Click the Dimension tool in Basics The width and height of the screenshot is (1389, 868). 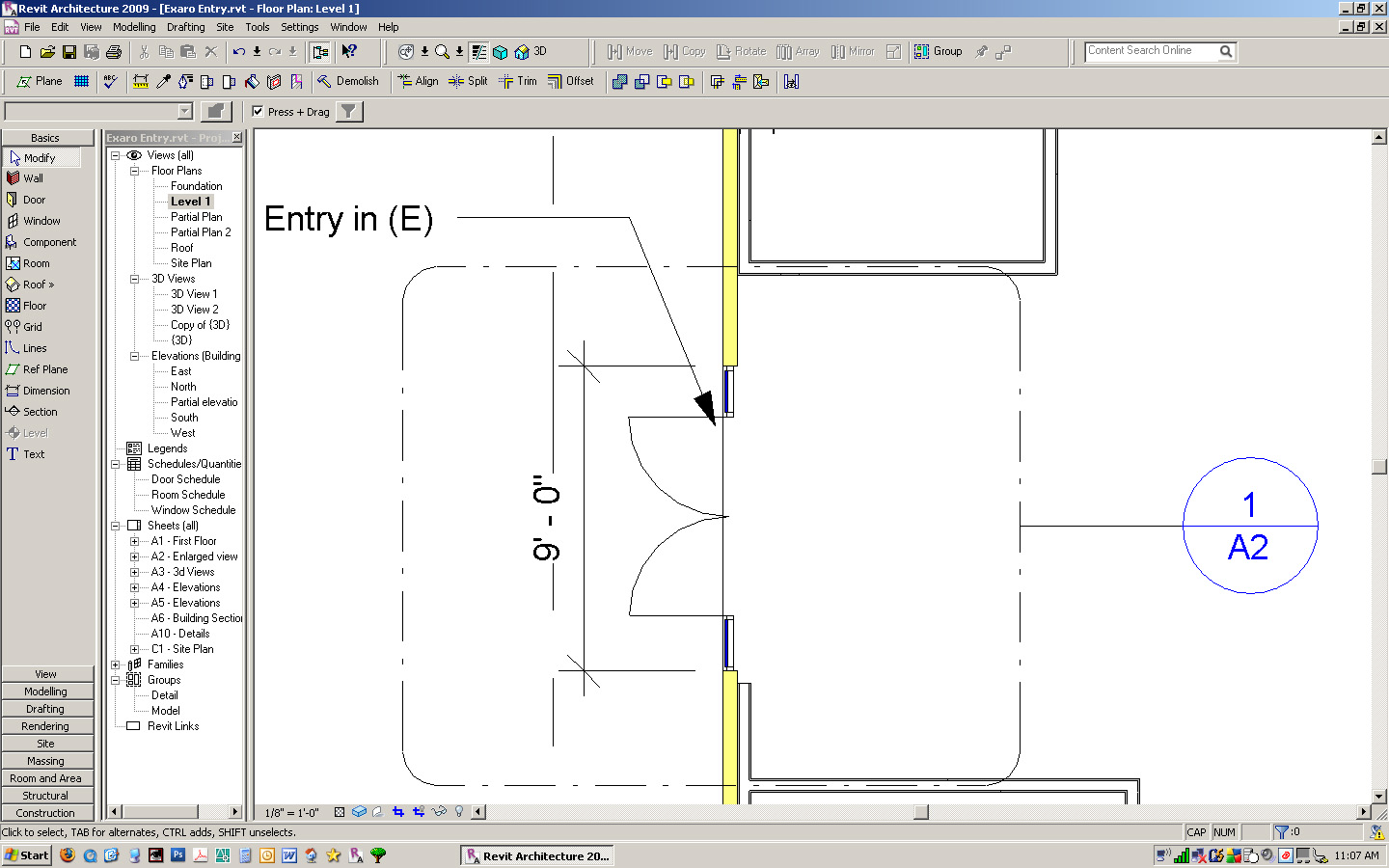click(38, 391)
